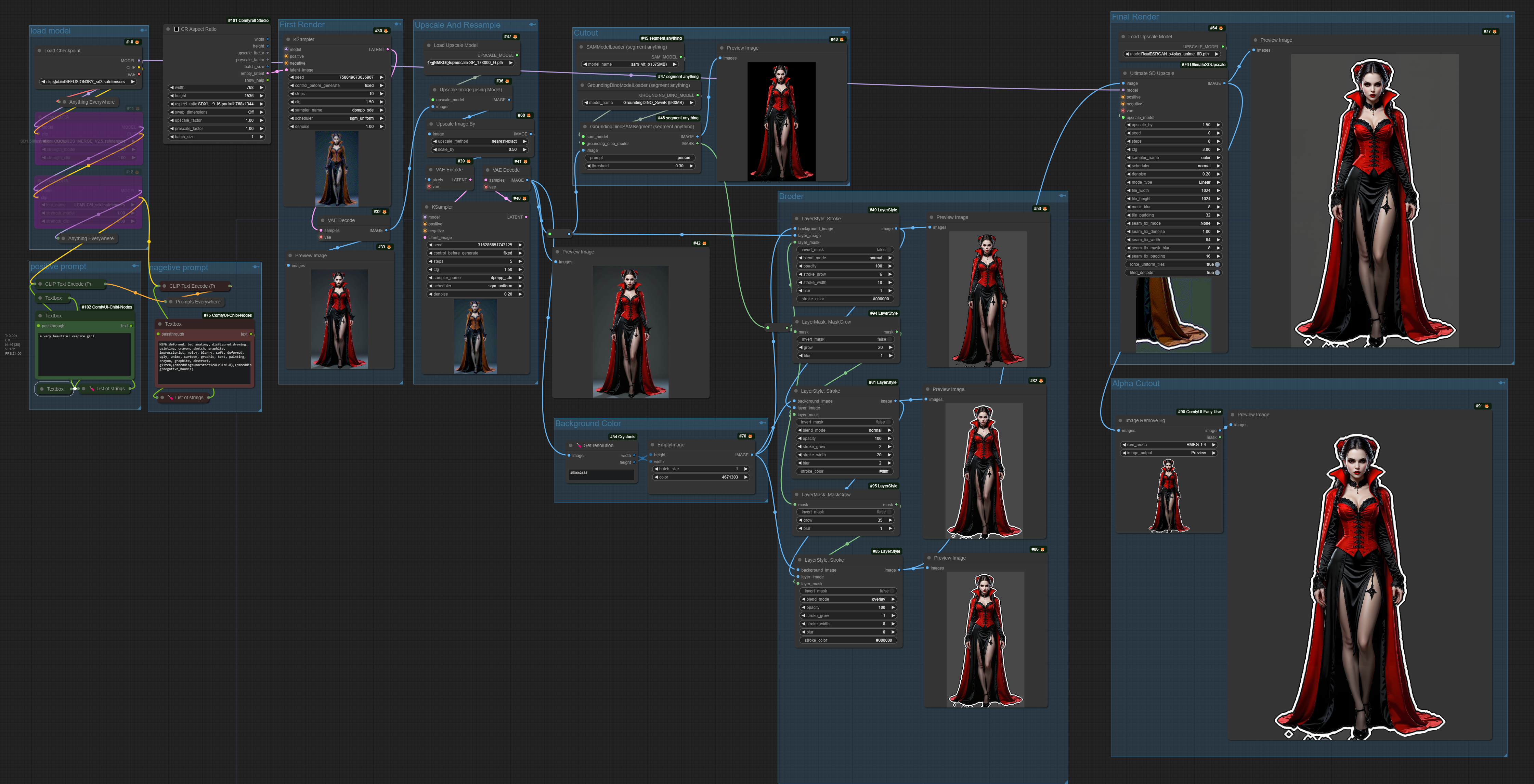Select Cutout preview image with black background

tap(781, 121)
